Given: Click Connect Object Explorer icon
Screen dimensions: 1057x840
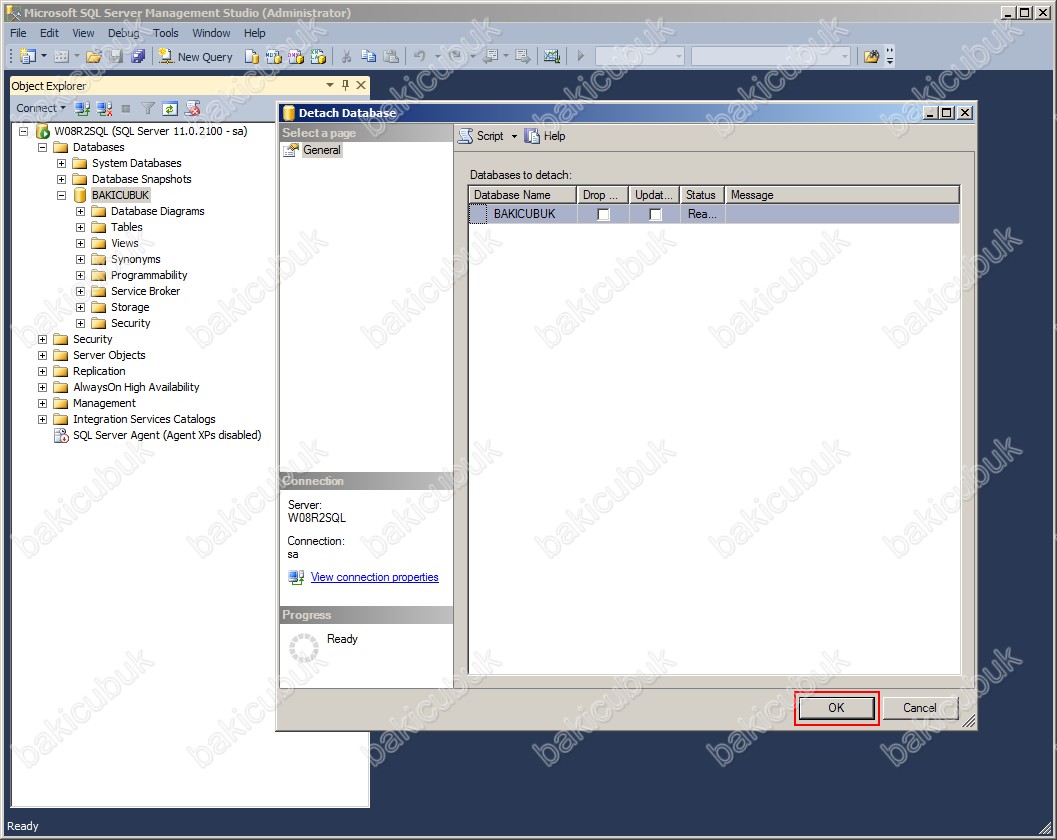Looking at the screenshot, I should [82, 108].
